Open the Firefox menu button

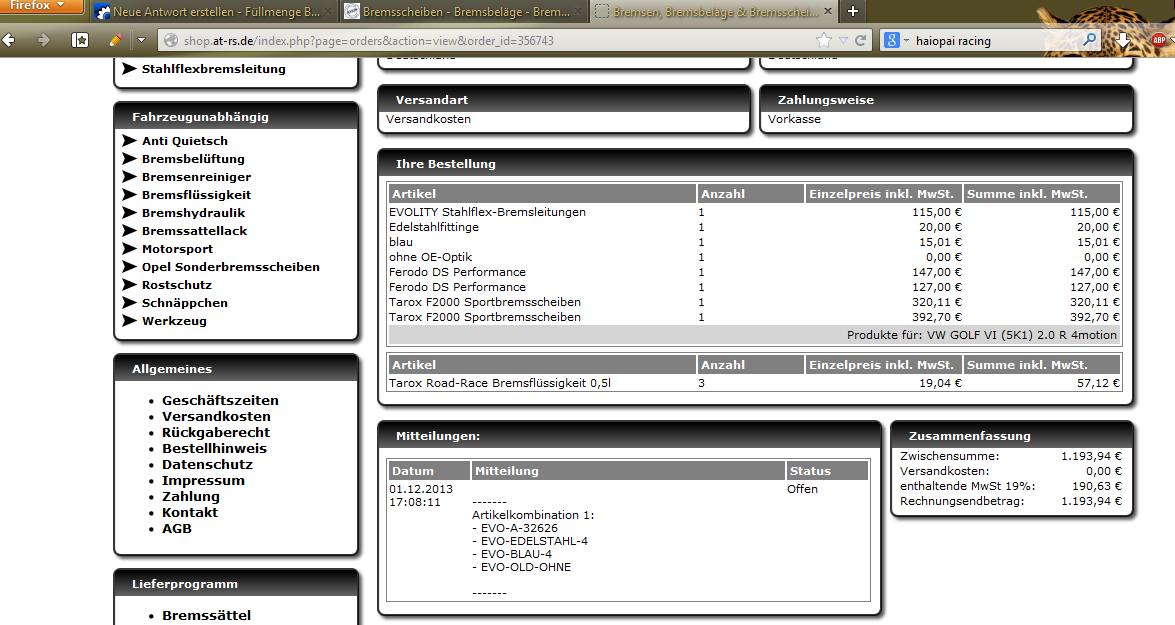(x=41, y=6)
